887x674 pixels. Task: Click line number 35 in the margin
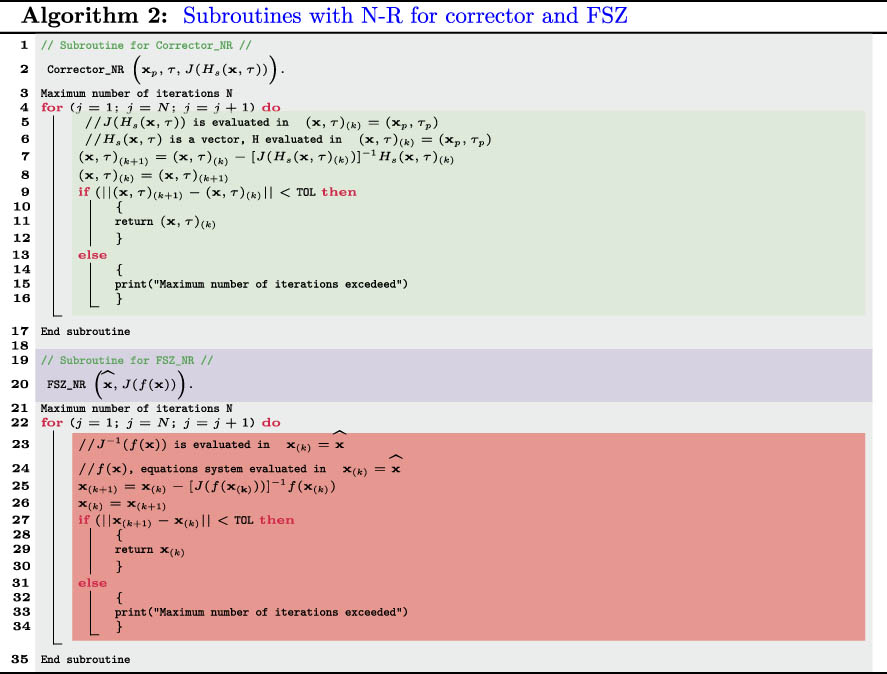tap(18, 660)
